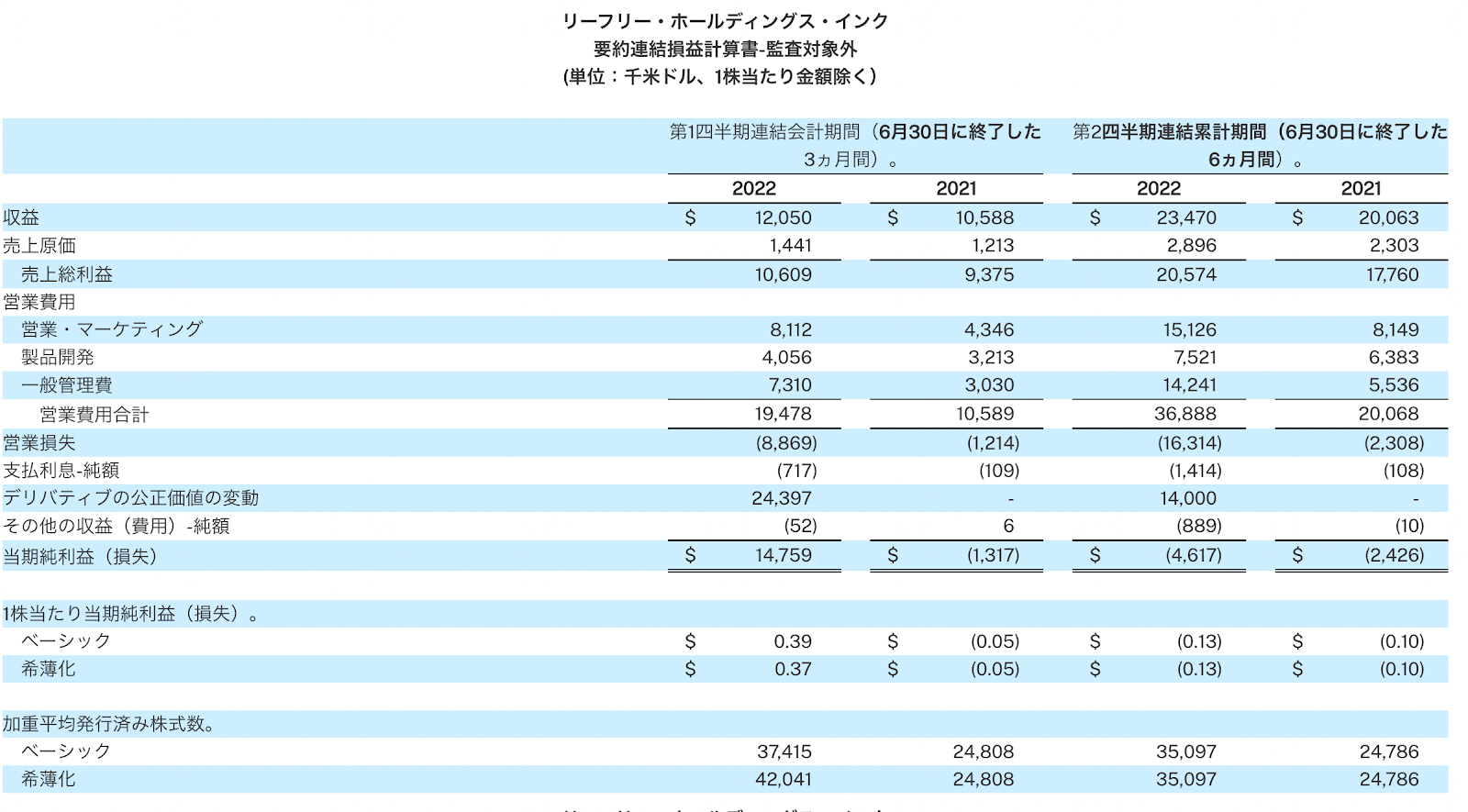1468x812 pixels.
Task: Click sales and marketing value 15,126
Action: (1189, 329)
